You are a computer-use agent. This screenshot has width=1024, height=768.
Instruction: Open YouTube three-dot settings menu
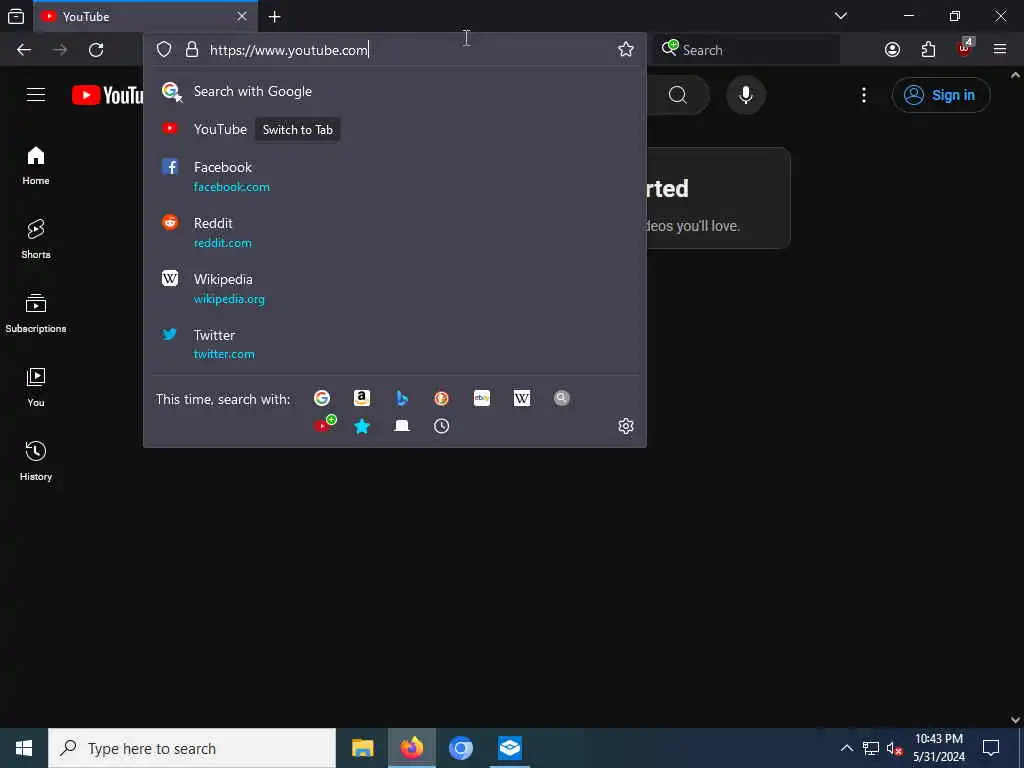pos(864,95)
